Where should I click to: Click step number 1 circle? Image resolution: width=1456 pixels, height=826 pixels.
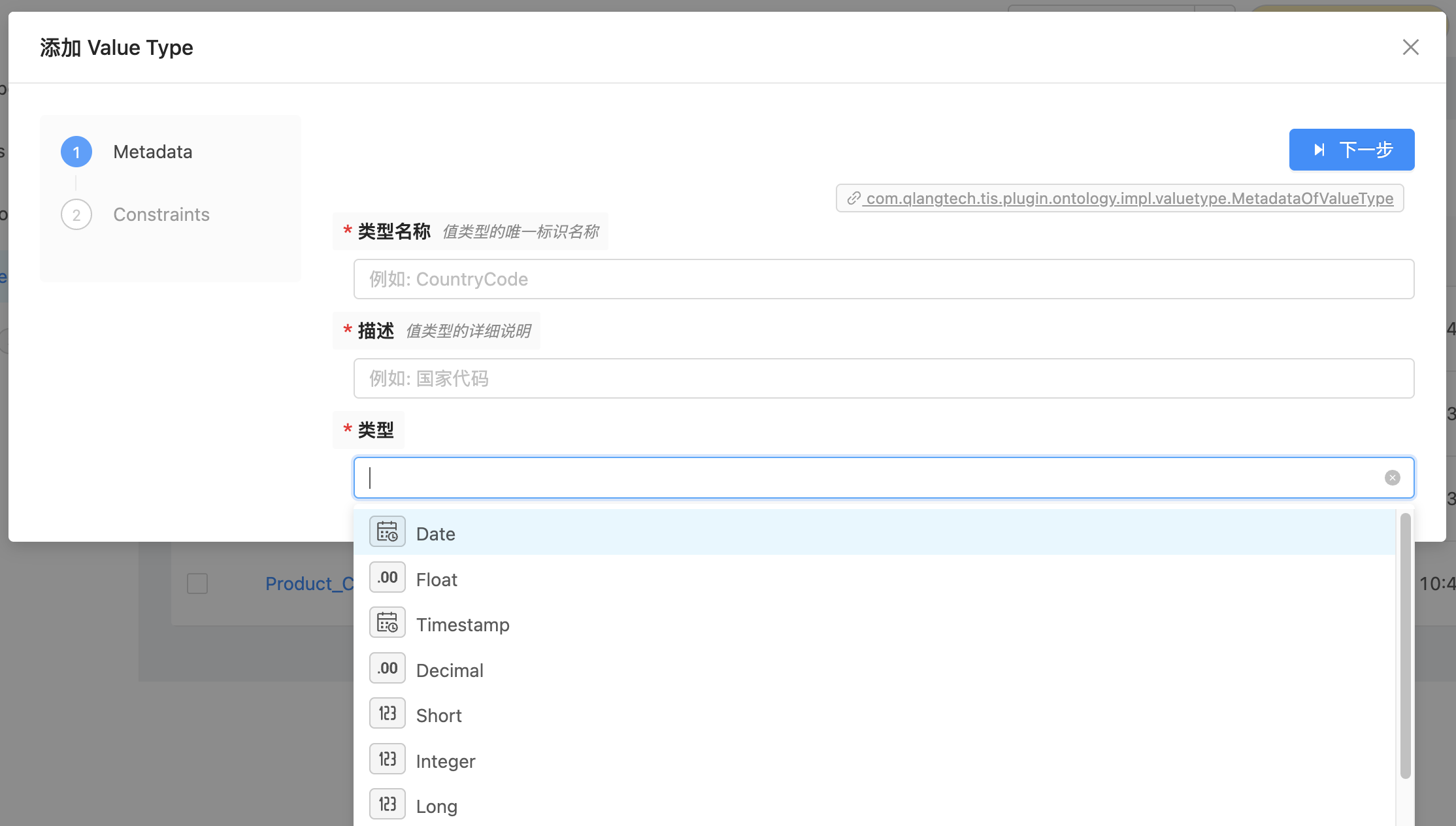[76, 152]
